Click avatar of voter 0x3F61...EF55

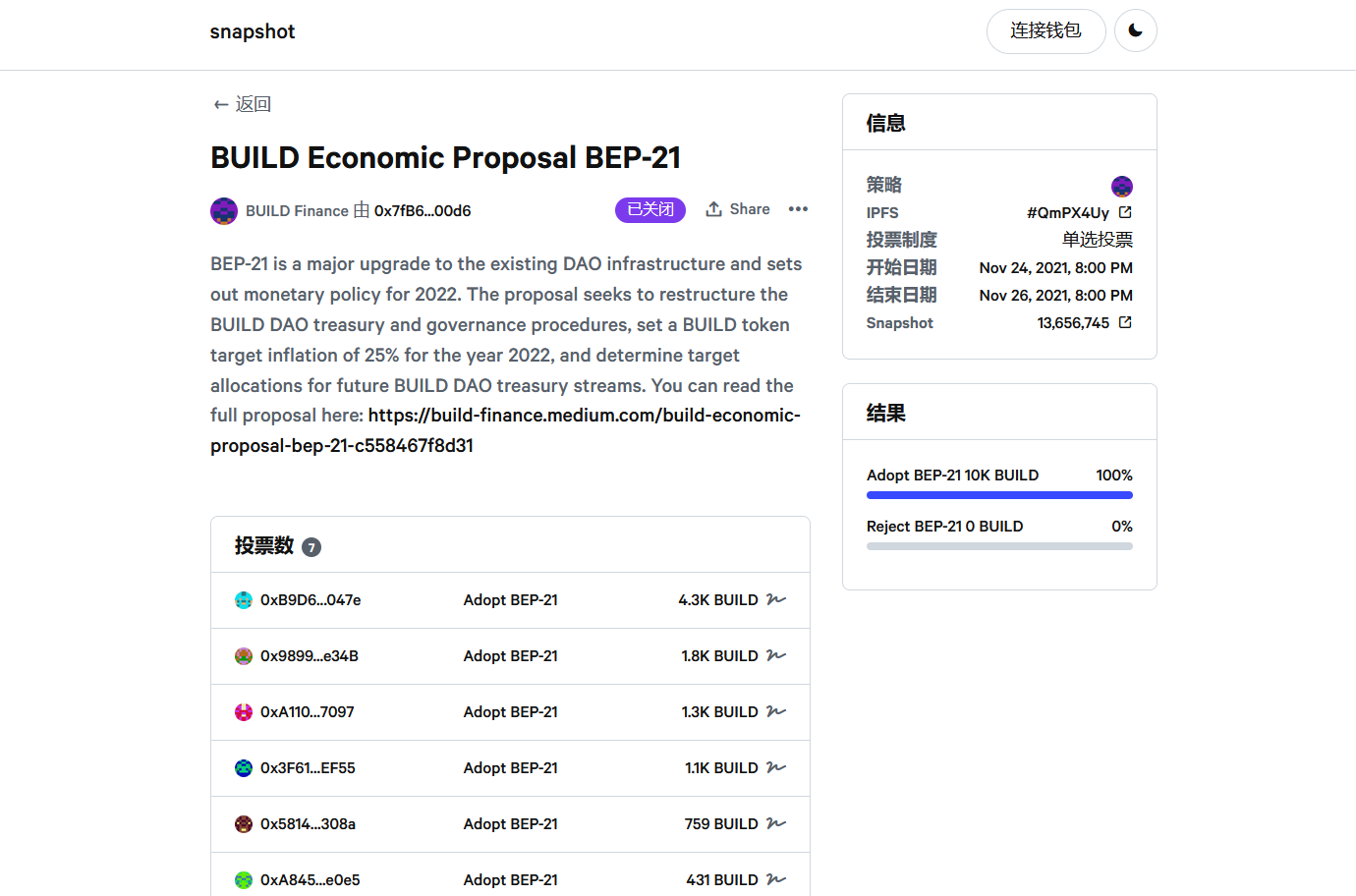point(244,768)
